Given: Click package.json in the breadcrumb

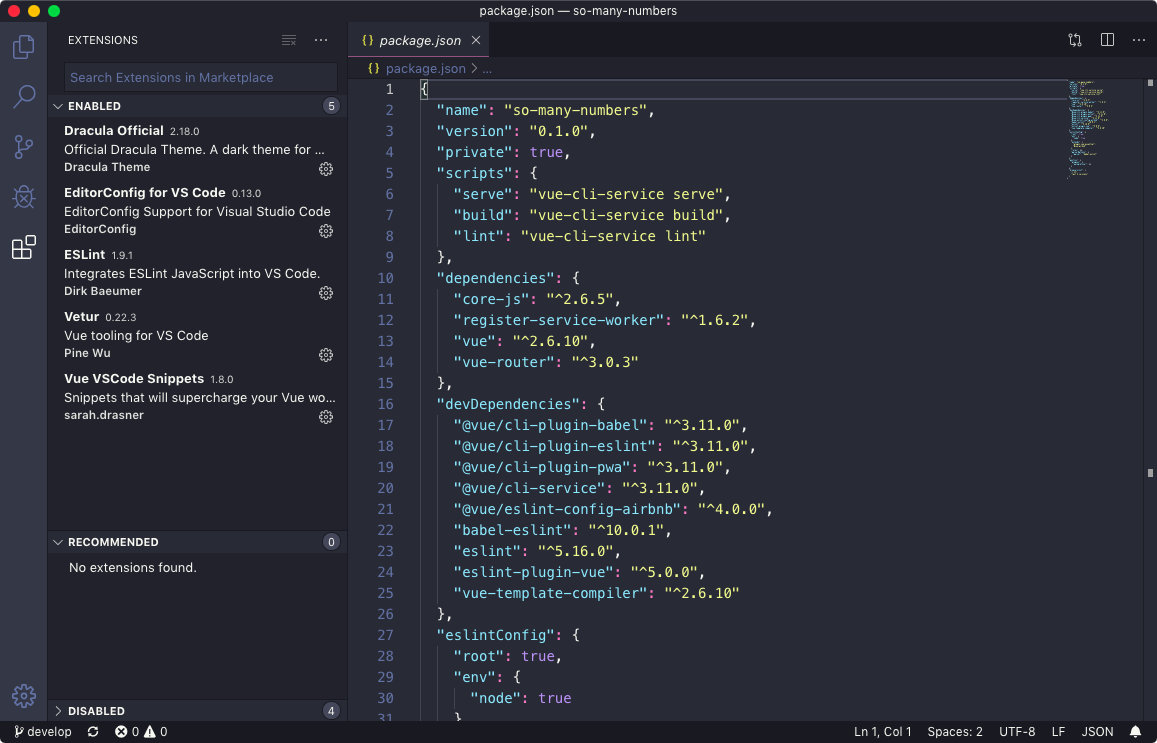Looking at the screenshot, I should coord(426,69).
